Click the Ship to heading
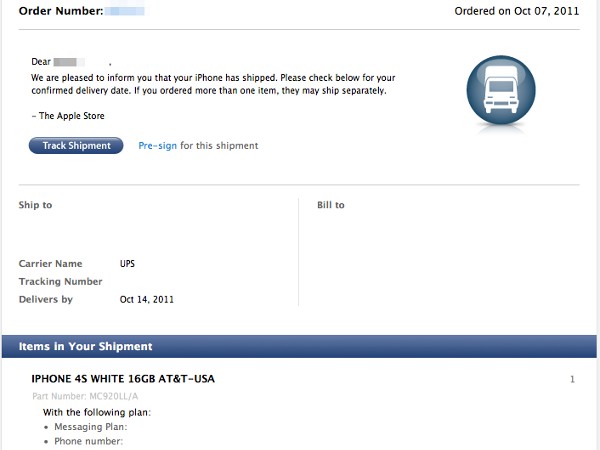Screen dimensions: 600x450 [35, 205]
